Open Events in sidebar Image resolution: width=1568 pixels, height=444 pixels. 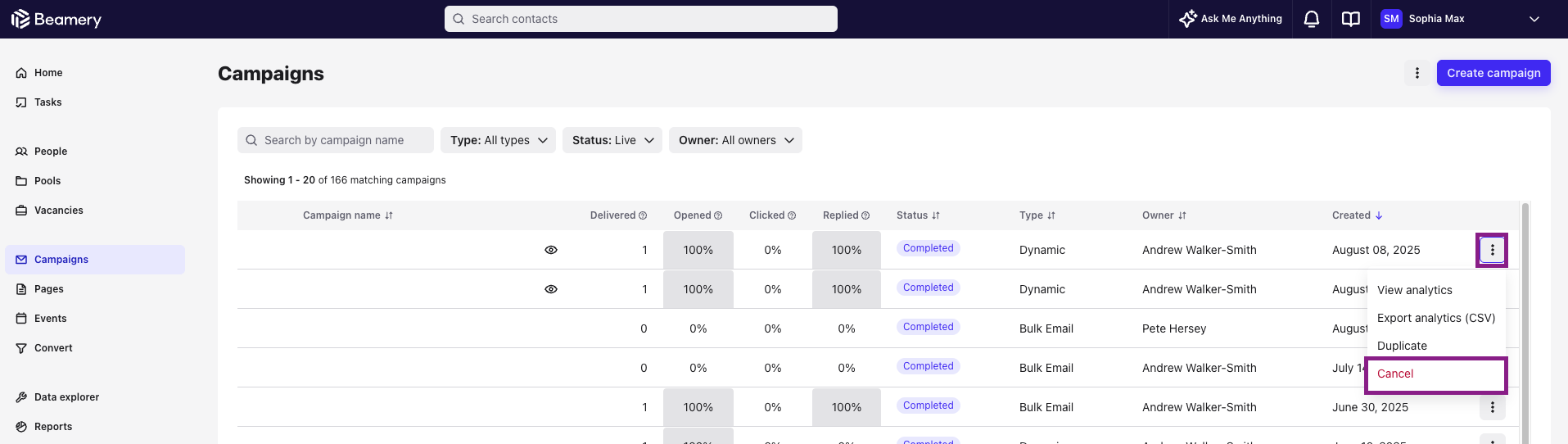95,319
